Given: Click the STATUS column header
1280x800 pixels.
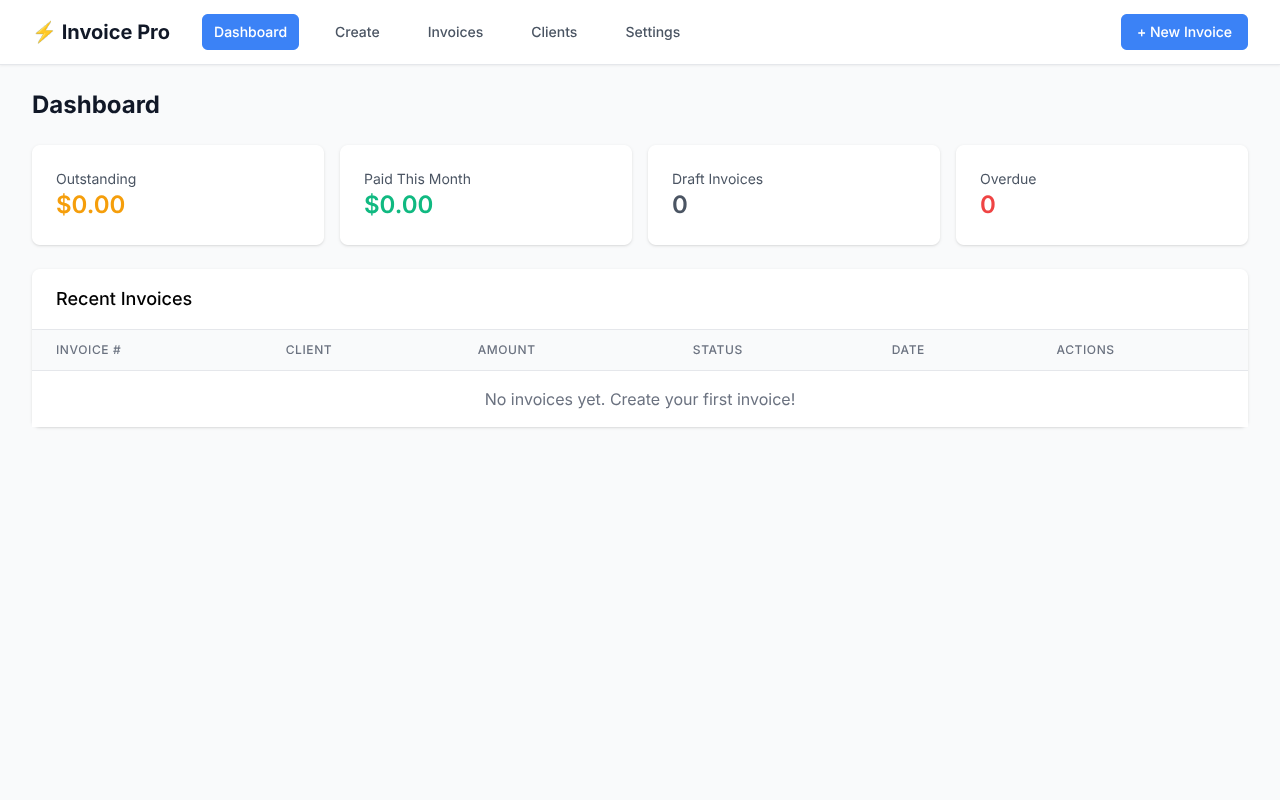Looking at the screenshot, I should point(717,350).
